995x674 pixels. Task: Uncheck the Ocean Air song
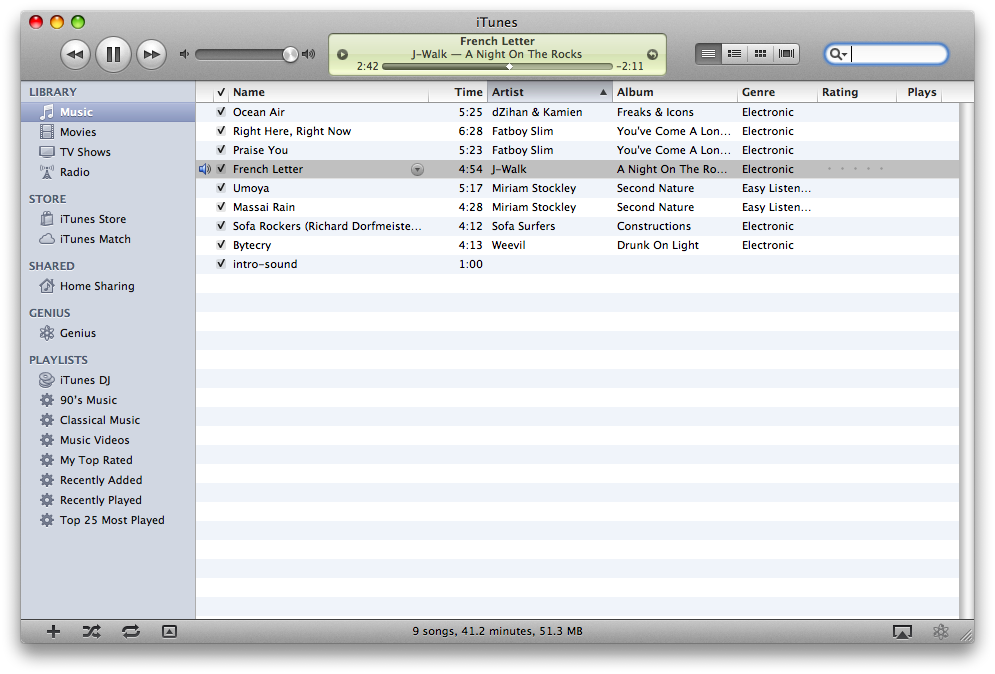pyautogui.click(x=221, y=112)
